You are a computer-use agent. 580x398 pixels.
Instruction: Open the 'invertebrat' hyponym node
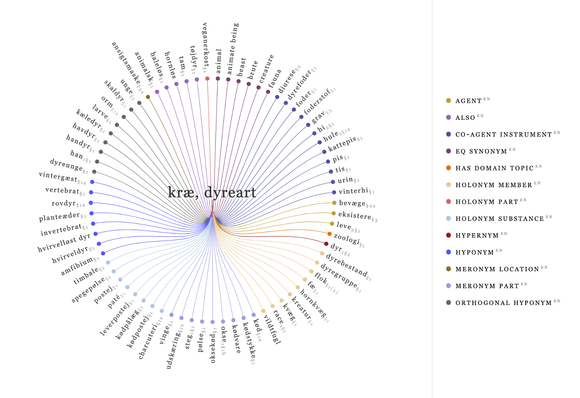click(x=64, y=229)
